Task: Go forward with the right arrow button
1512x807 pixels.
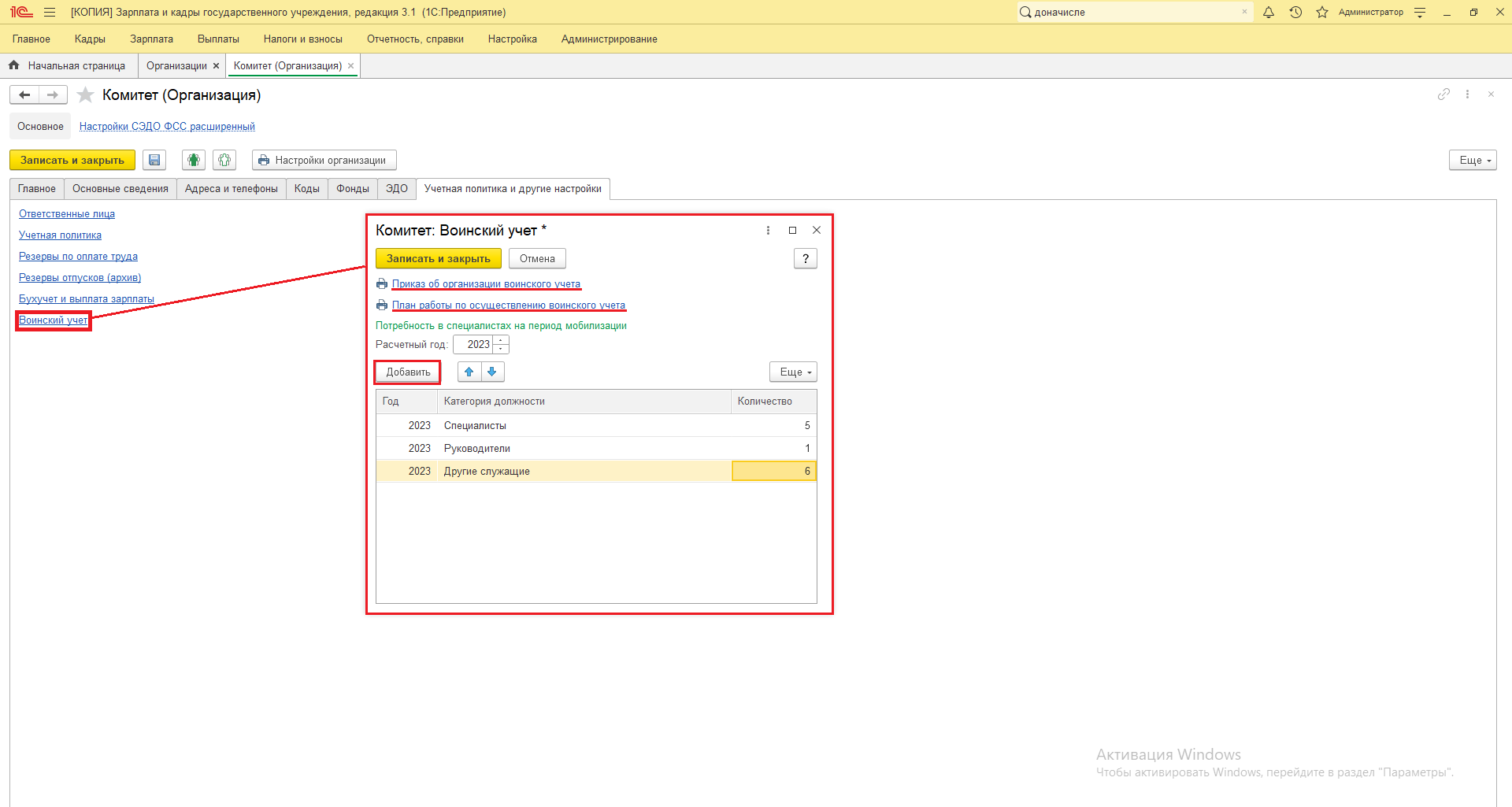Action: pyautogui.click(x=53, y=95)
